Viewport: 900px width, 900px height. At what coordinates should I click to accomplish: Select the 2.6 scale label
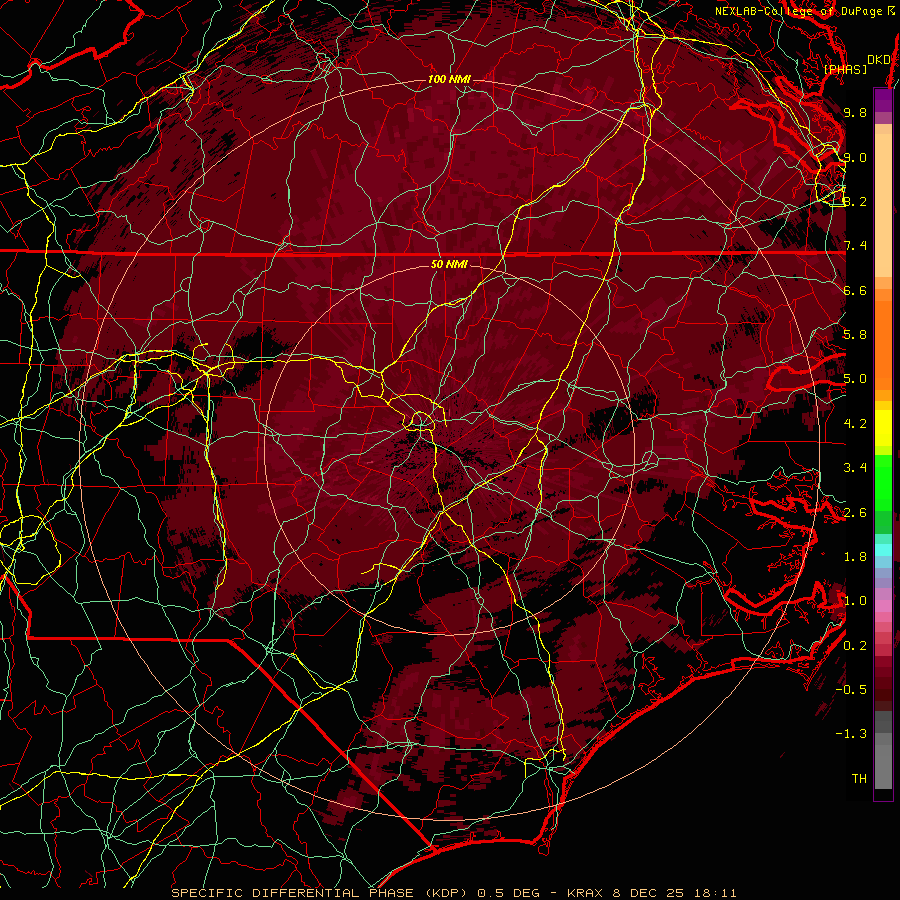click(855, 513)
